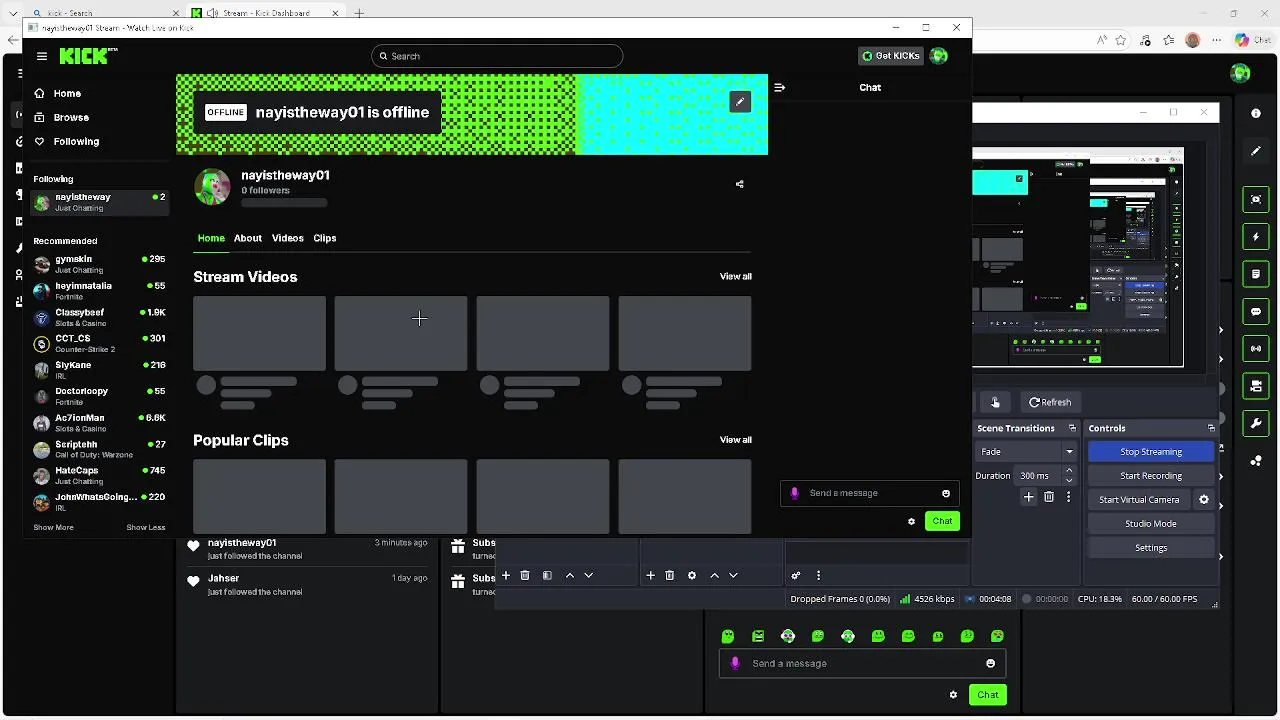
Task: Click View all for Popular Clips
Action: click(x=736, y=440)
